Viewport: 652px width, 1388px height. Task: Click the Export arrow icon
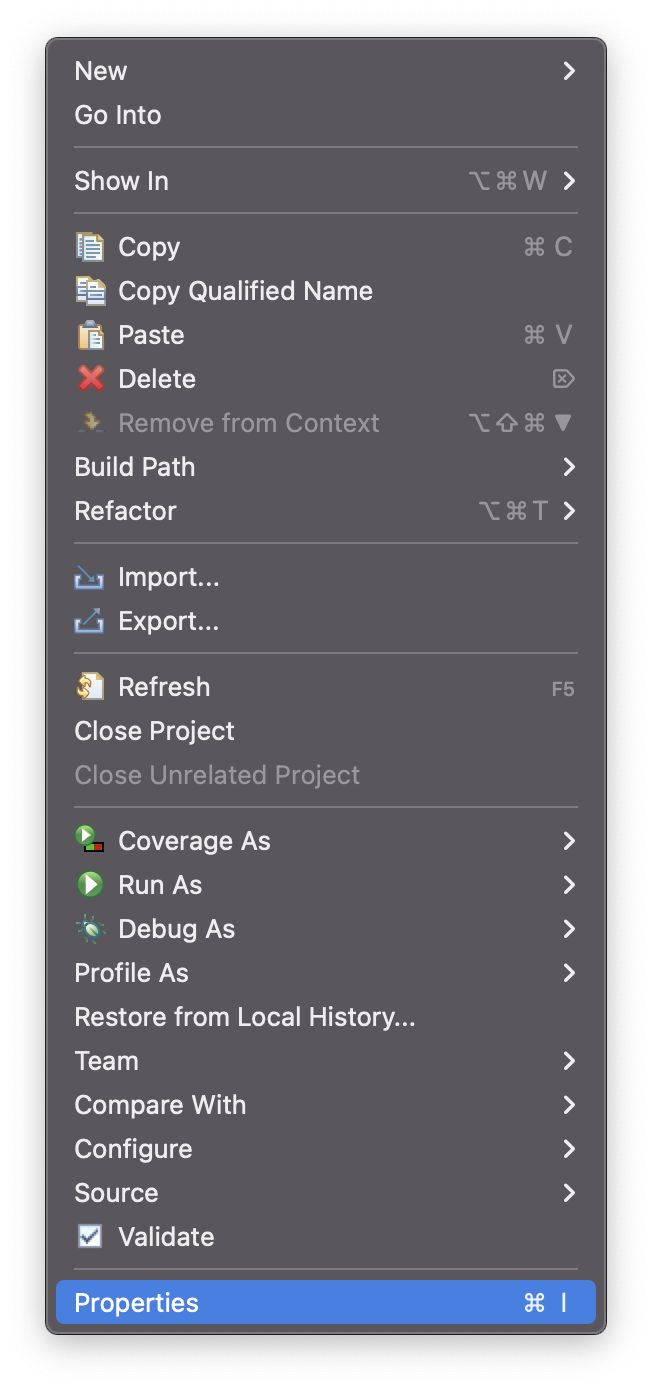[x=90, y=621]
